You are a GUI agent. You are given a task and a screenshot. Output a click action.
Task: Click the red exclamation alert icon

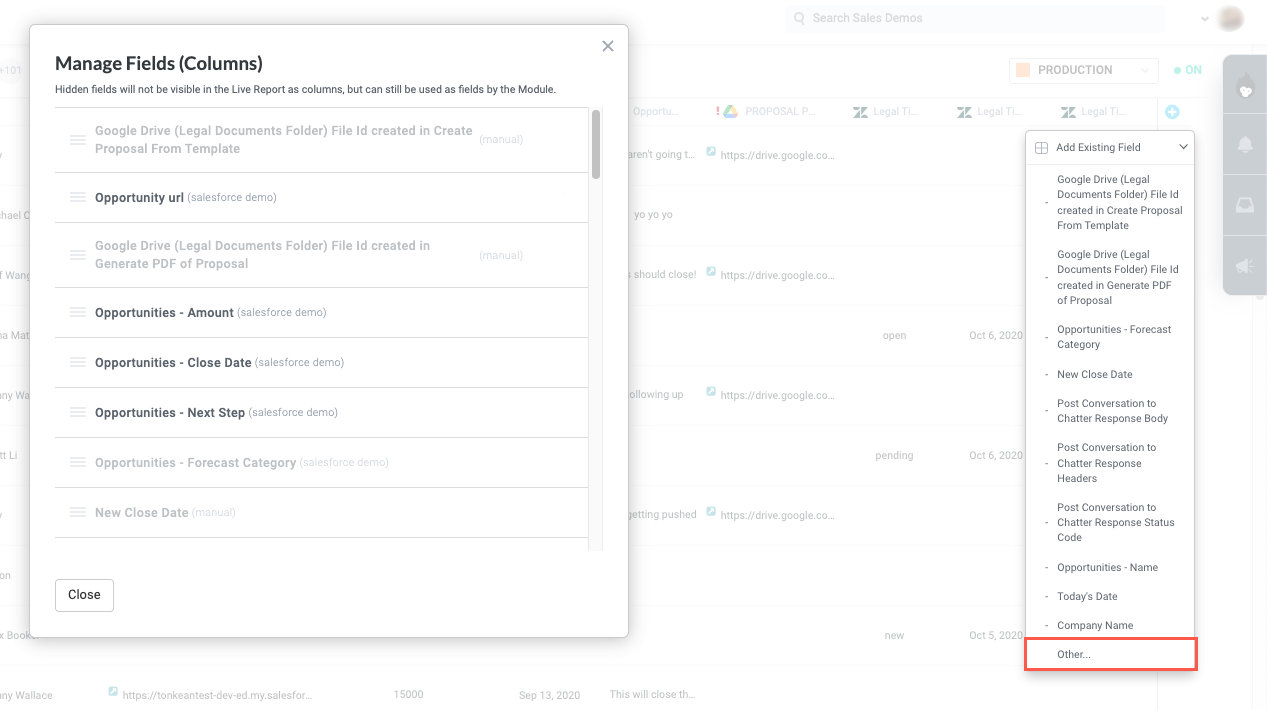click(x=718, y=111)
